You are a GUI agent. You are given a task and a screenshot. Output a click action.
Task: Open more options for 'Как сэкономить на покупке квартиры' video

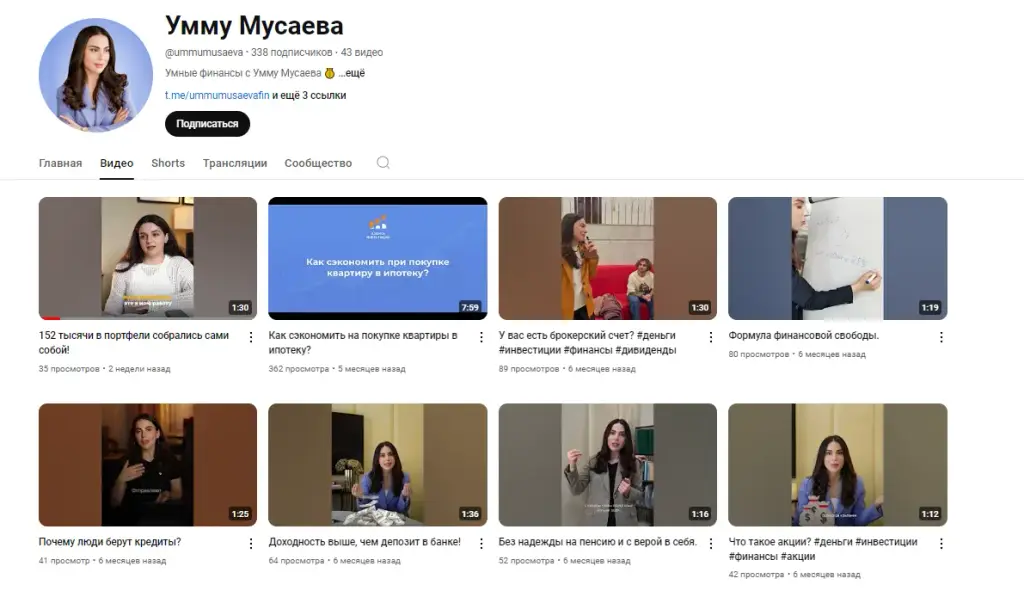[481, 337]
